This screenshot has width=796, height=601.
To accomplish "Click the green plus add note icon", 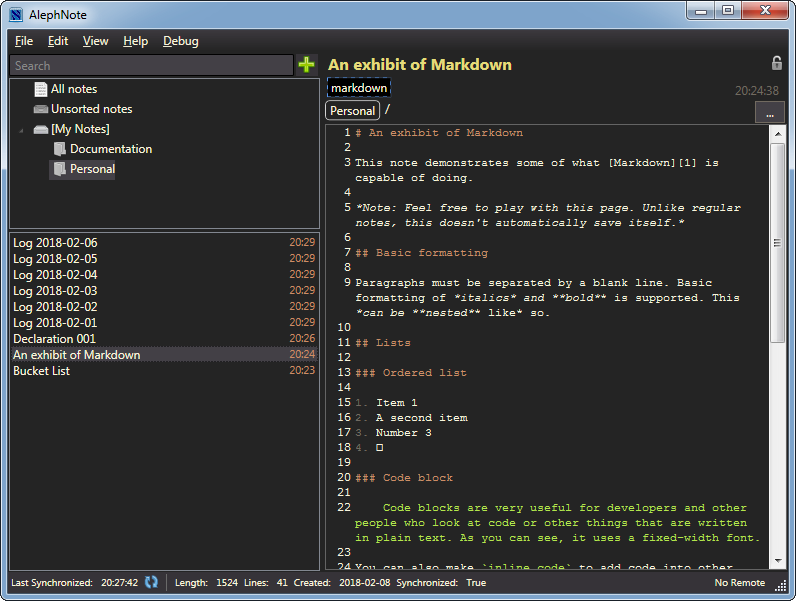I will [x=306, y=65].
